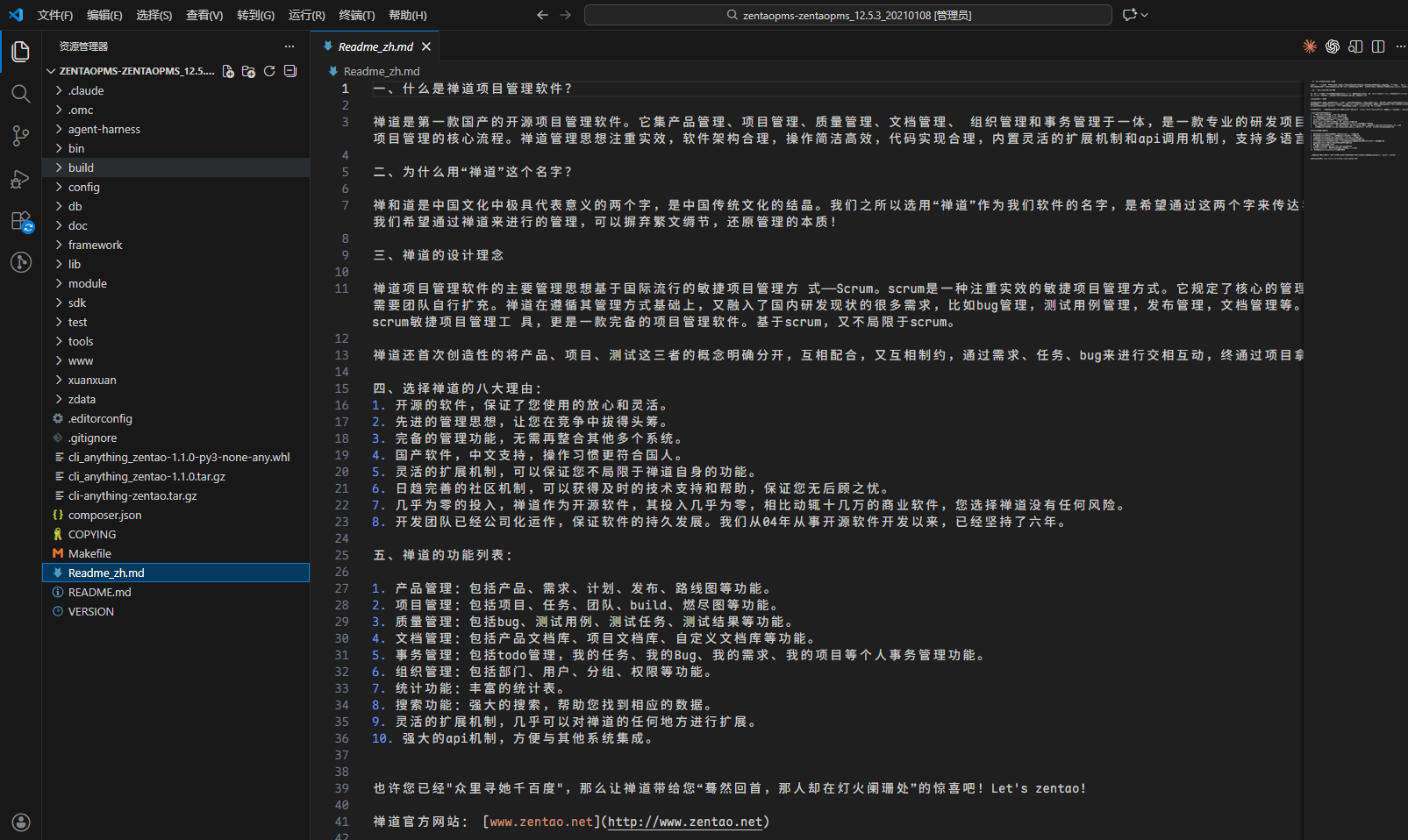Screen dimensions: 1408x840
Task: Expand the bin folder
Action: click(x=59, y=148)
